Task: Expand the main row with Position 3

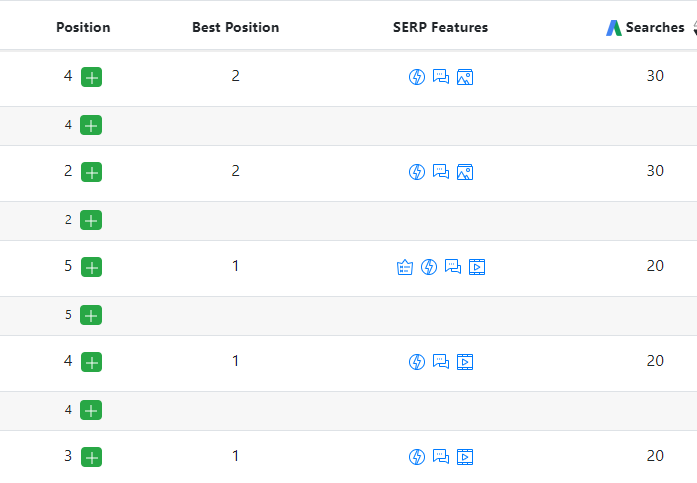Action: [x=91, y=457]
